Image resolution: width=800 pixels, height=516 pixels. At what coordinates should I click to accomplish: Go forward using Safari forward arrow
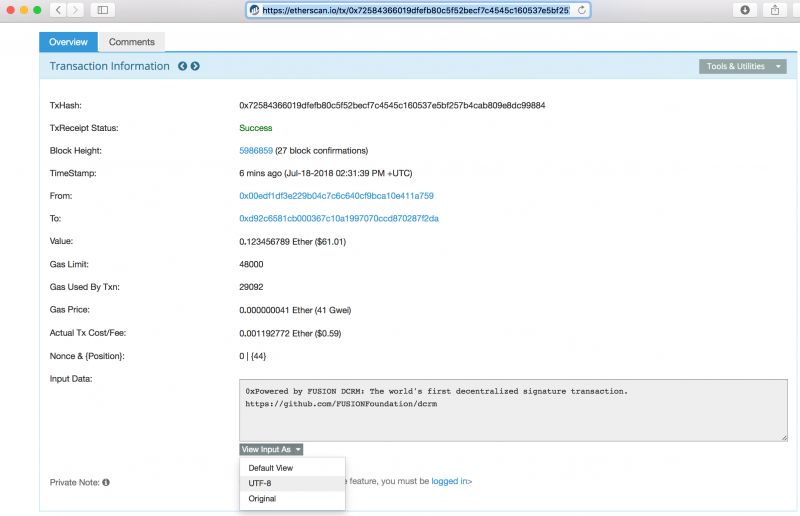(x=76, y=10)
